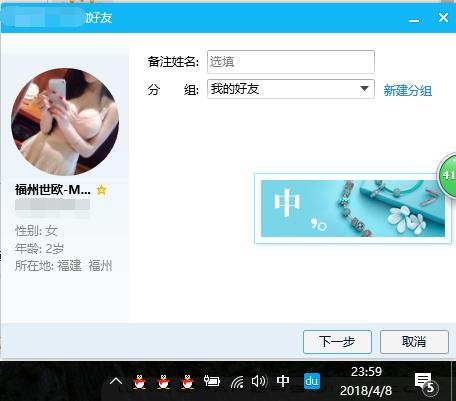Click the battery power tray icon
The height and width of the screenshot is (401, 456).
point(212,381)
